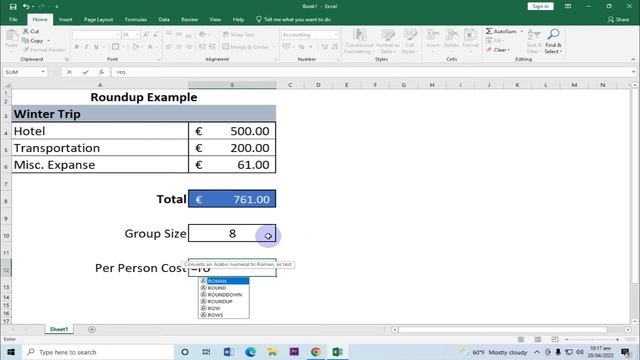Click Tell me what you want to do

pyautogui.click(x=293, y=20)
